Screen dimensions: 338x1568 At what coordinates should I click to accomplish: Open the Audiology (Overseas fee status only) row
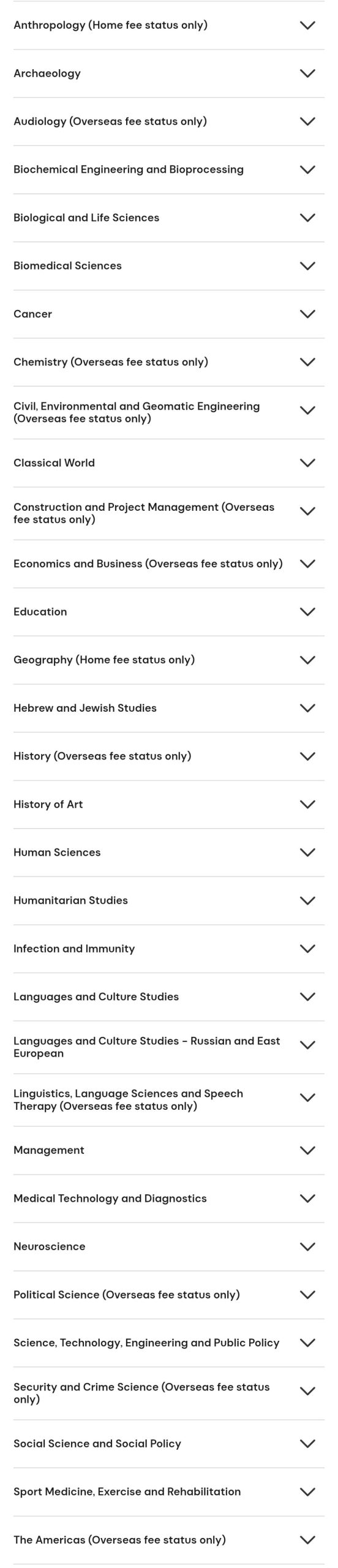(x=169, y=121)
